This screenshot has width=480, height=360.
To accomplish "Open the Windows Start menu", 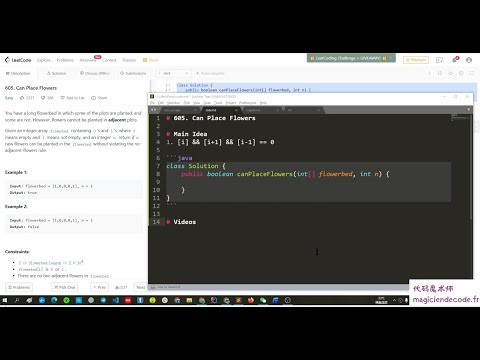I will click(5, 300).
